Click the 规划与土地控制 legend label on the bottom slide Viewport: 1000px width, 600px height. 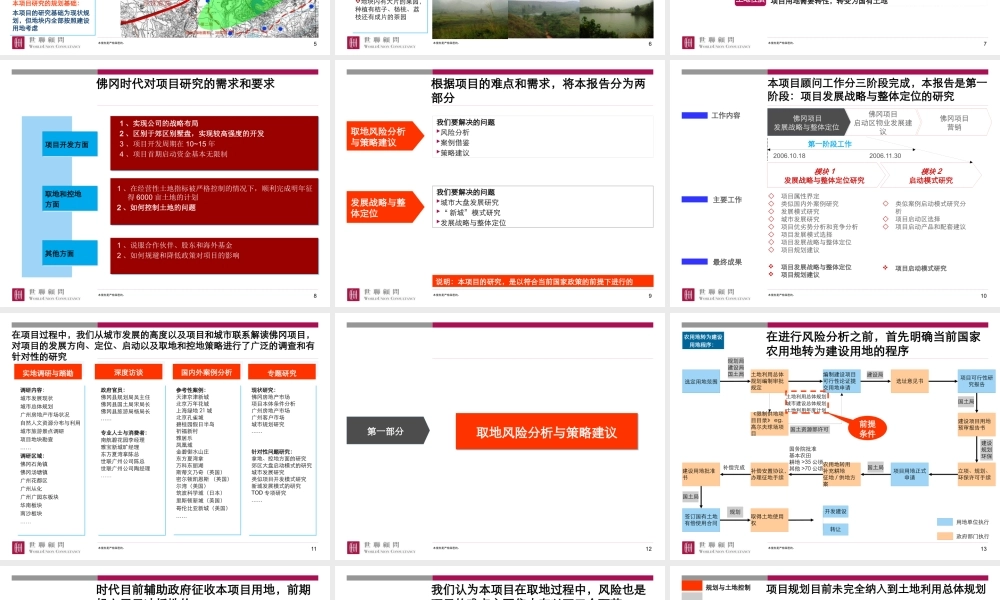(728, 587)
